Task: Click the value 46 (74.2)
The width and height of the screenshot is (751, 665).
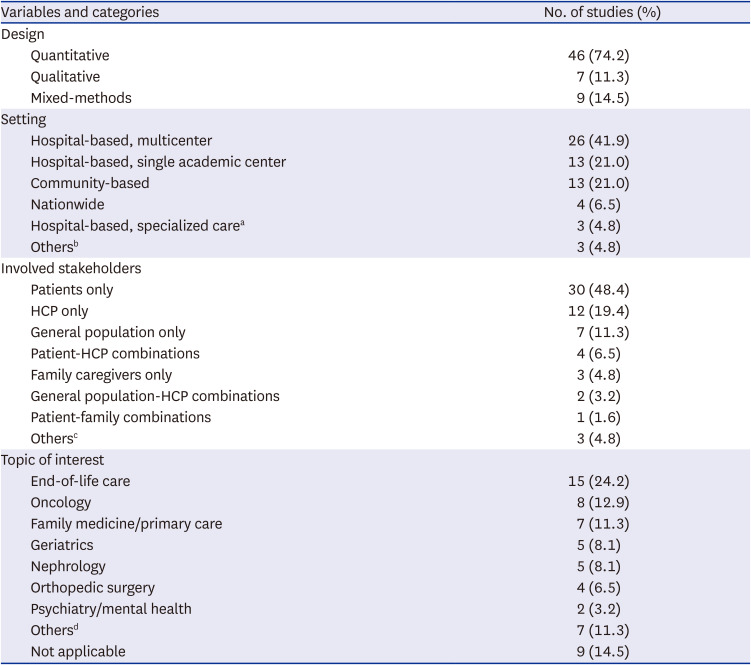Action: [597, 55]
